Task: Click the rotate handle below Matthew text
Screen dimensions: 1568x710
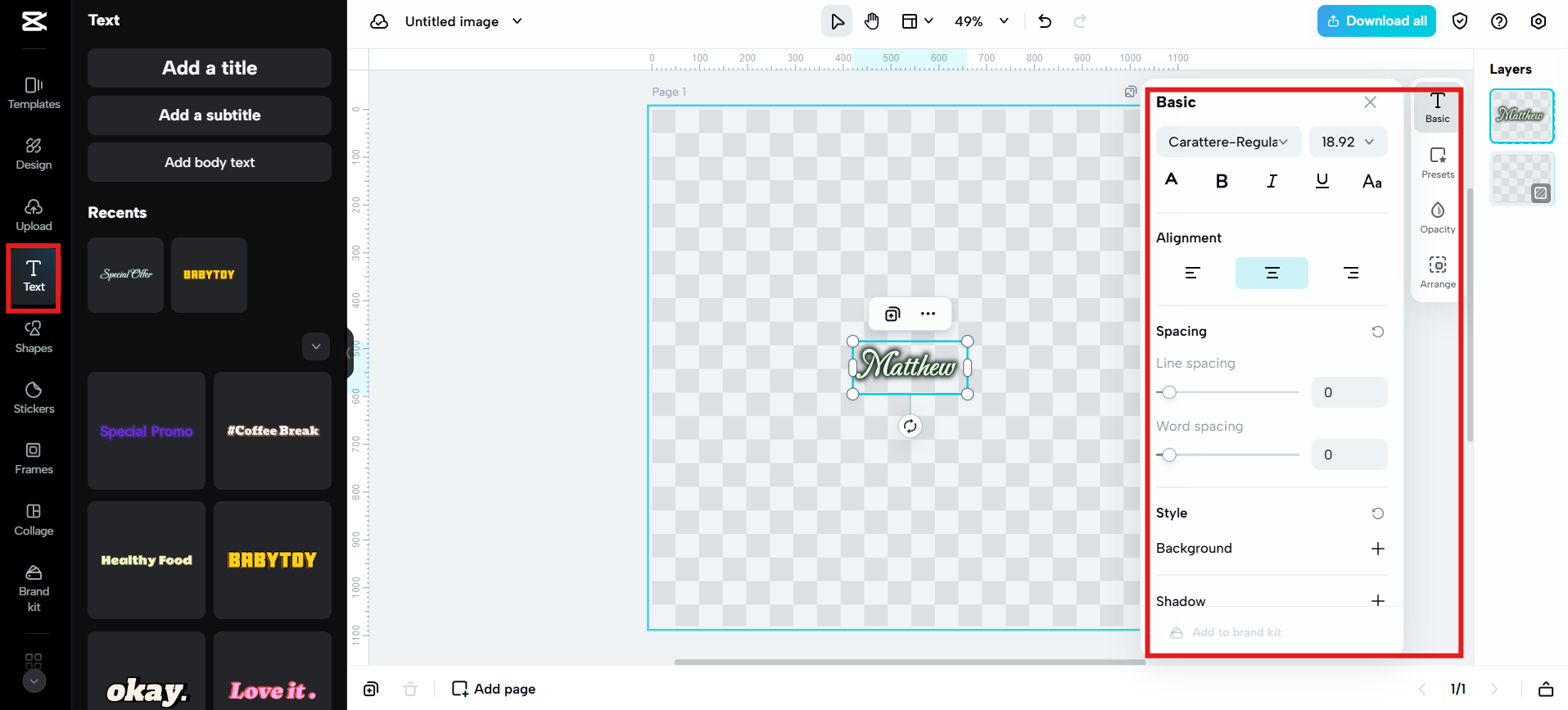Action: tap(910, 426)
